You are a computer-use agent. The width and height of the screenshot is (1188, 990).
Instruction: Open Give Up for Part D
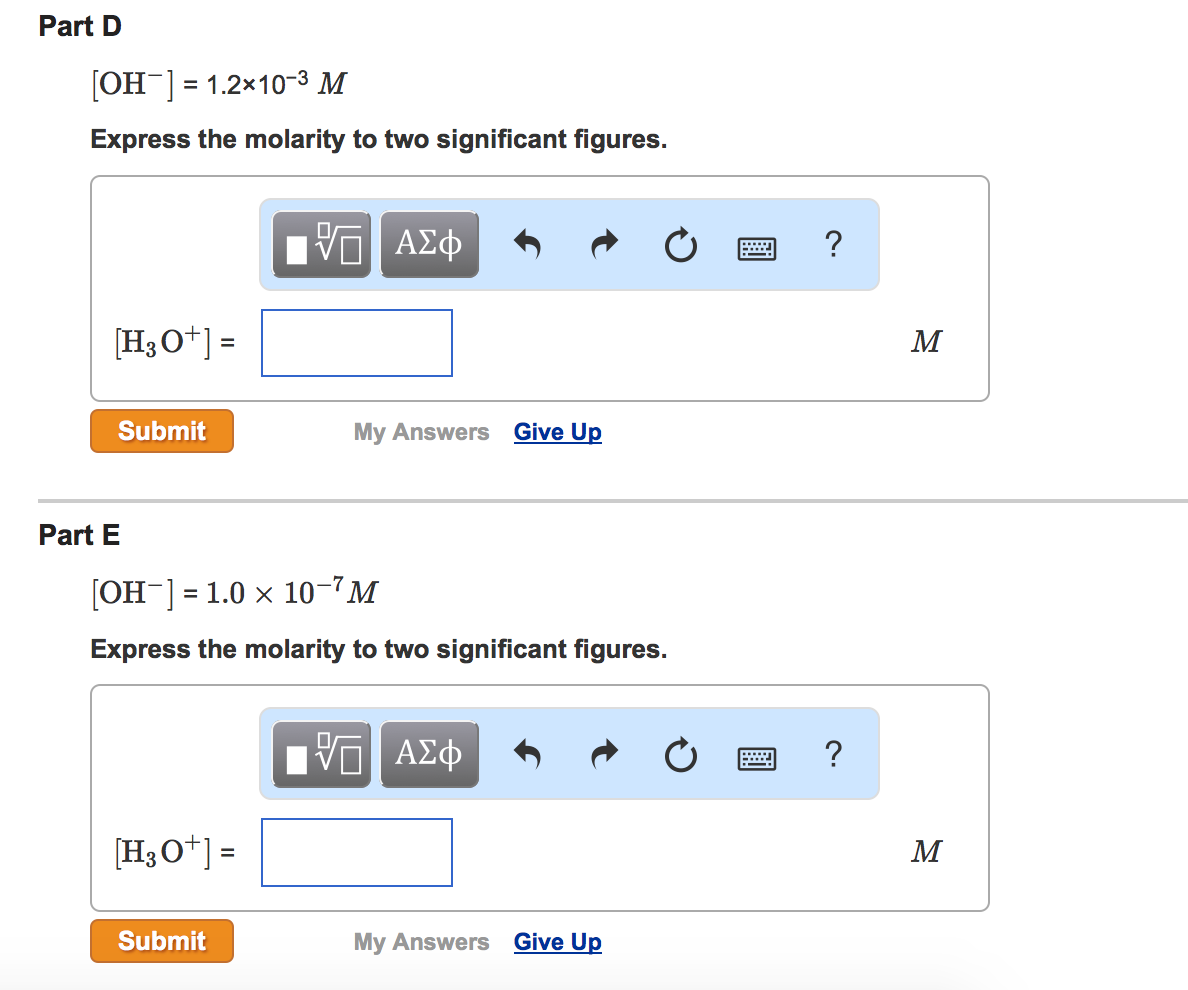point(557,431)
